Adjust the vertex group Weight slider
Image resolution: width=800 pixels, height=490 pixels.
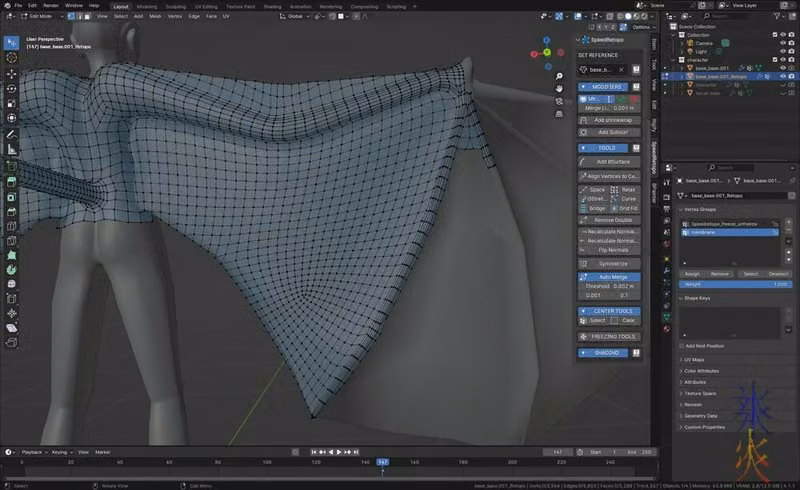(736, 284)
